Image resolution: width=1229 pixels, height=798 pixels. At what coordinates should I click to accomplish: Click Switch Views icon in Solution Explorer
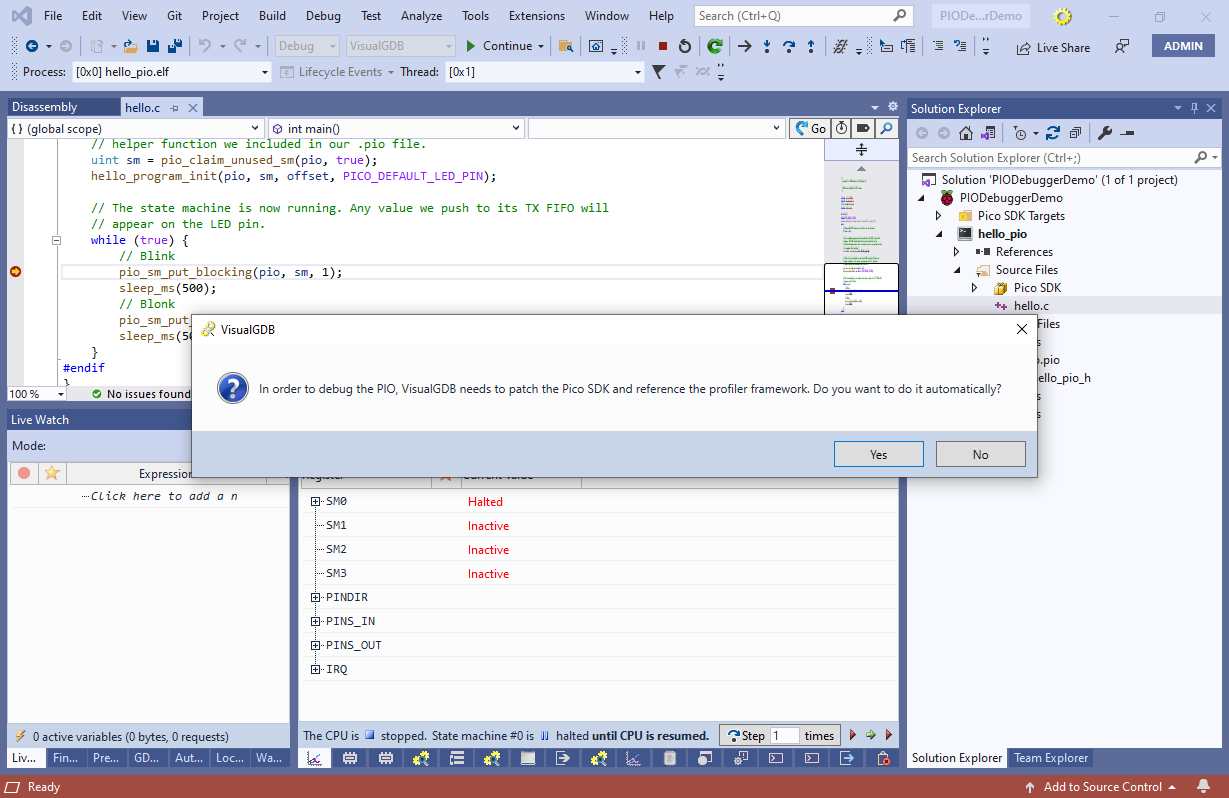988,133
